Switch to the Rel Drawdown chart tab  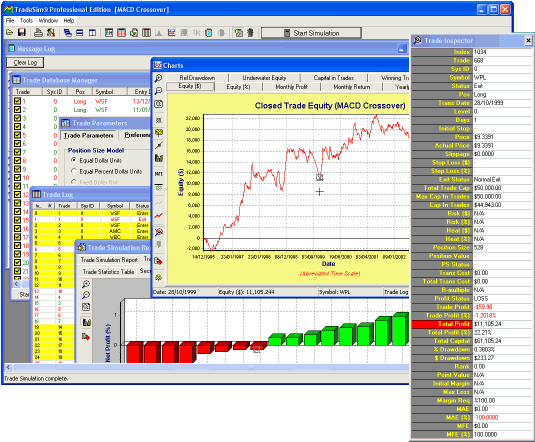(197, 78)
